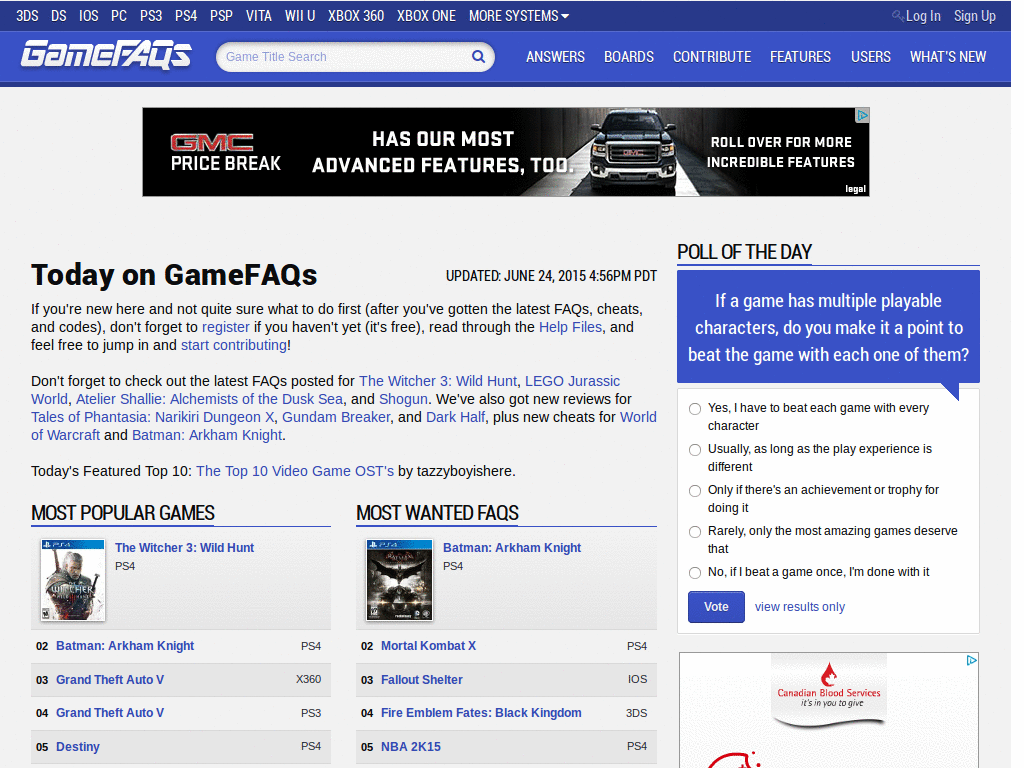
Task: Navigate to the CONTRIBUTE section
Action: click(x=712, y=57)
